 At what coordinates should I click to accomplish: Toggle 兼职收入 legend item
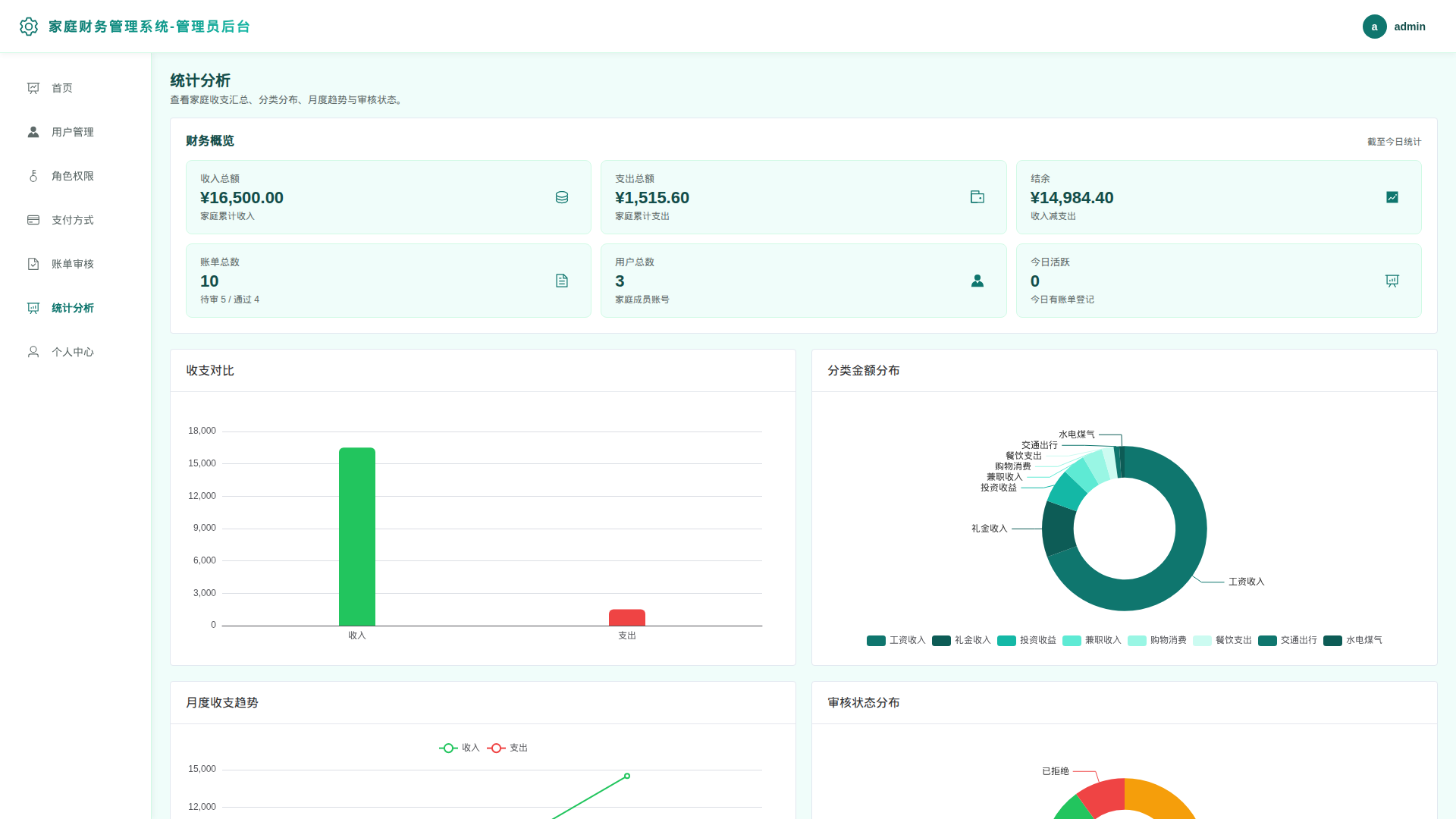click(x=1091, y=641)
